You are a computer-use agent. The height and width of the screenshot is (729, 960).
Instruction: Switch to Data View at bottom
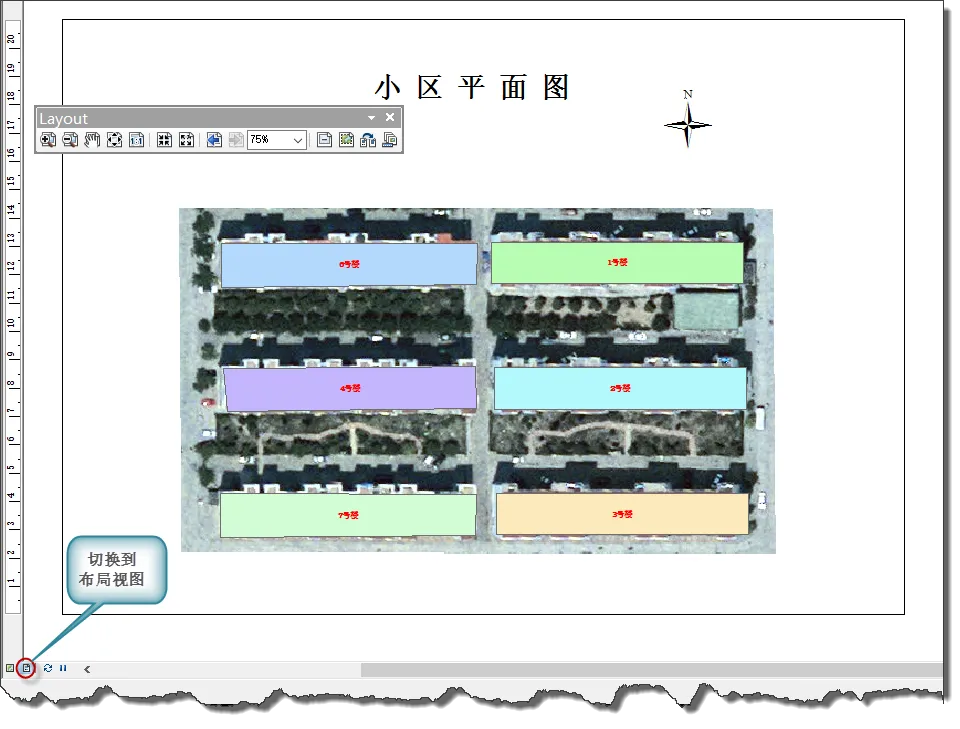tap(10, 668)
